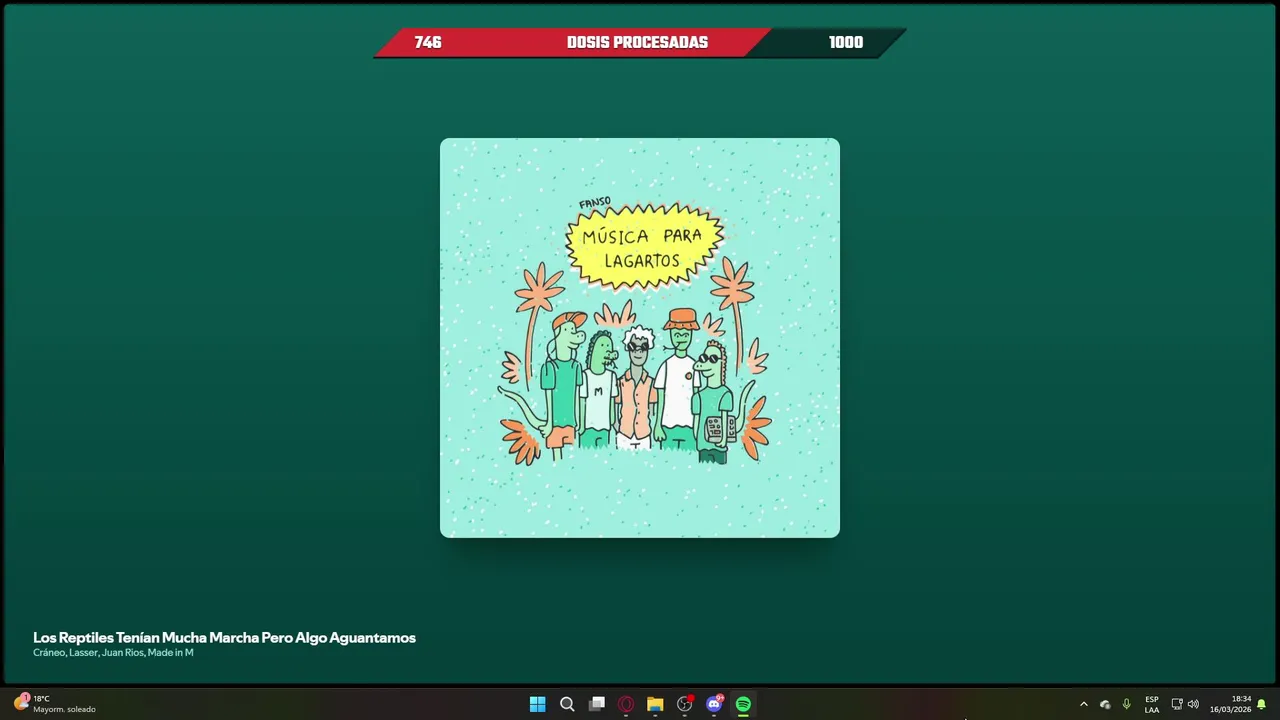1280x720 pixels.
Task: Open the weather widget showing 18°C
Action: [55, 704]
